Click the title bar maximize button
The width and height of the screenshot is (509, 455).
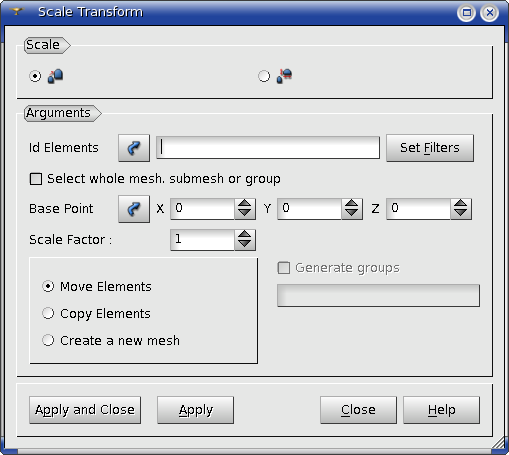tap(466, 13)
